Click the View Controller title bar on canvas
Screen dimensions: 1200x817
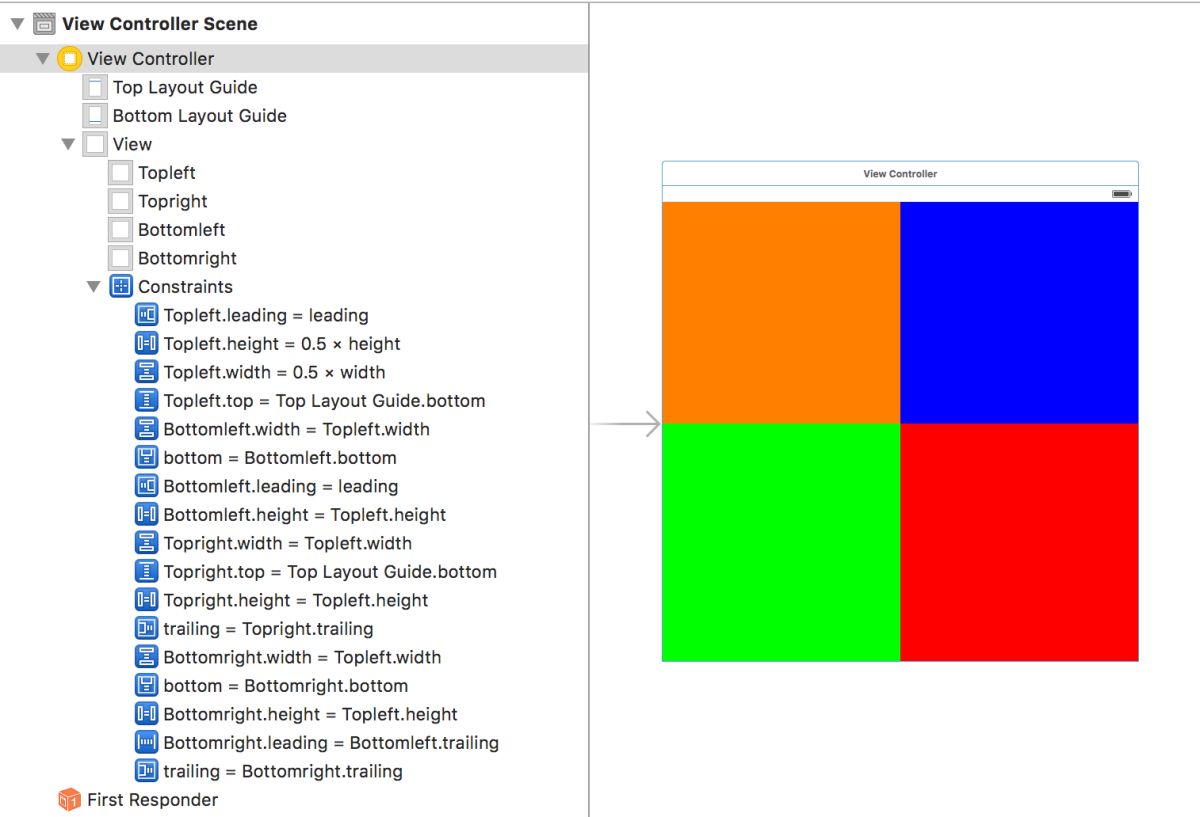(900, 173)
